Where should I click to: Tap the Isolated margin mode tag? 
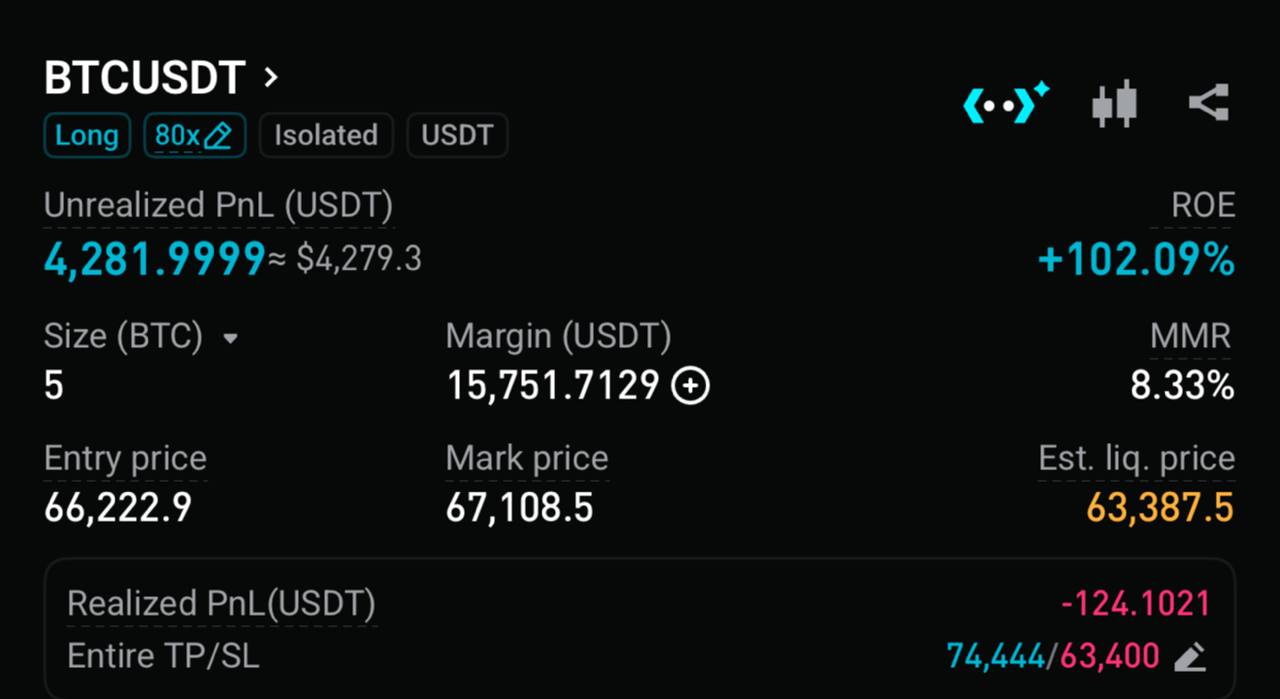tap(326, 136)
